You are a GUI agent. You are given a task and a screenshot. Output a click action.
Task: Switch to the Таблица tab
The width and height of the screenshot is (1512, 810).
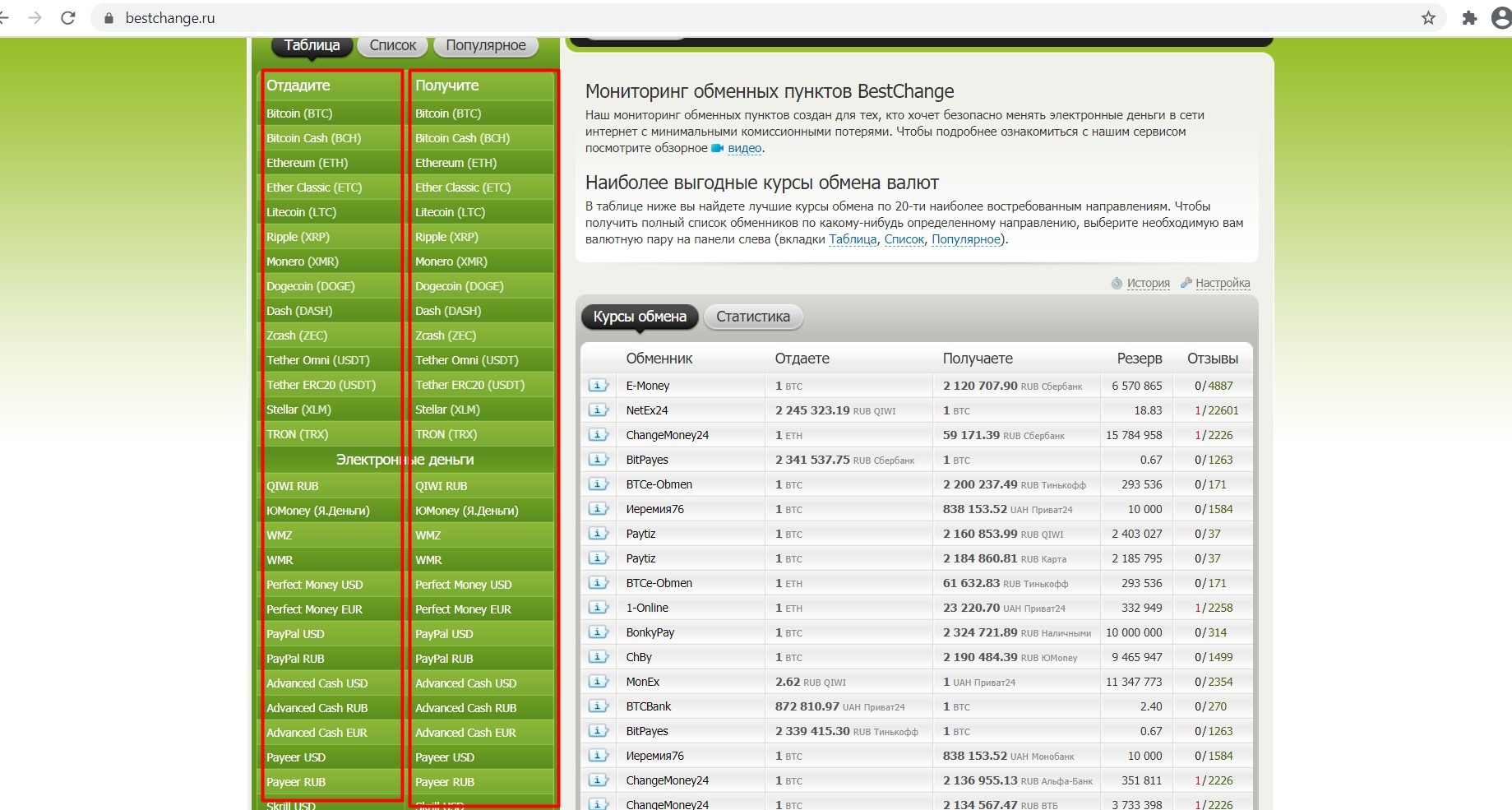pyautogui.click(x=312, y=45)
